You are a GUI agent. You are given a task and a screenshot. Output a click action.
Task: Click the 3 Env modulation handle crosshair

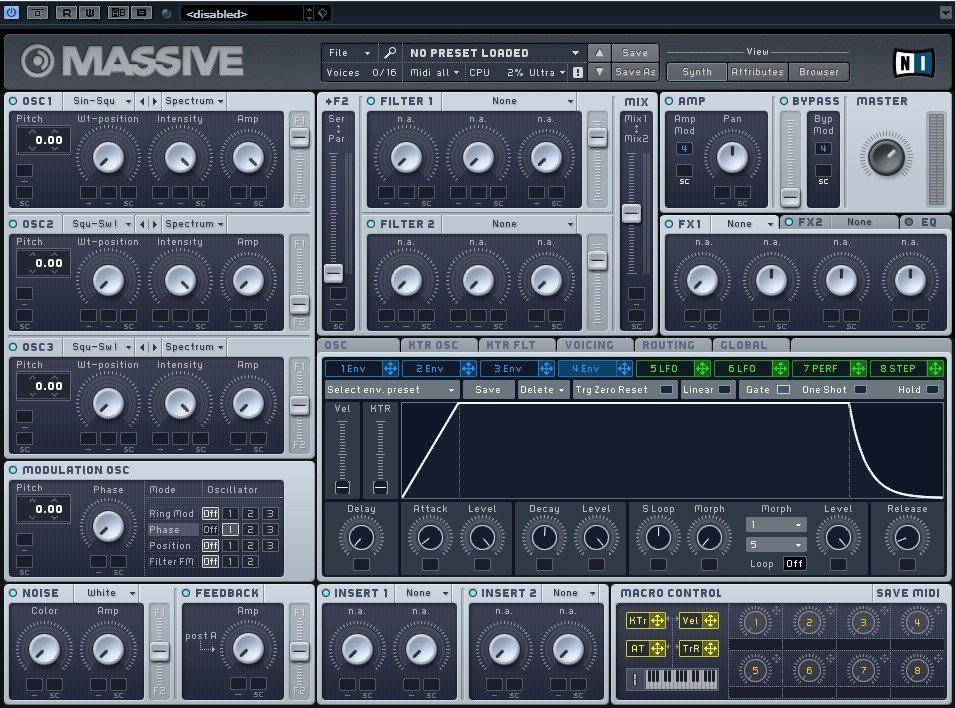click(x=546, y=369)
